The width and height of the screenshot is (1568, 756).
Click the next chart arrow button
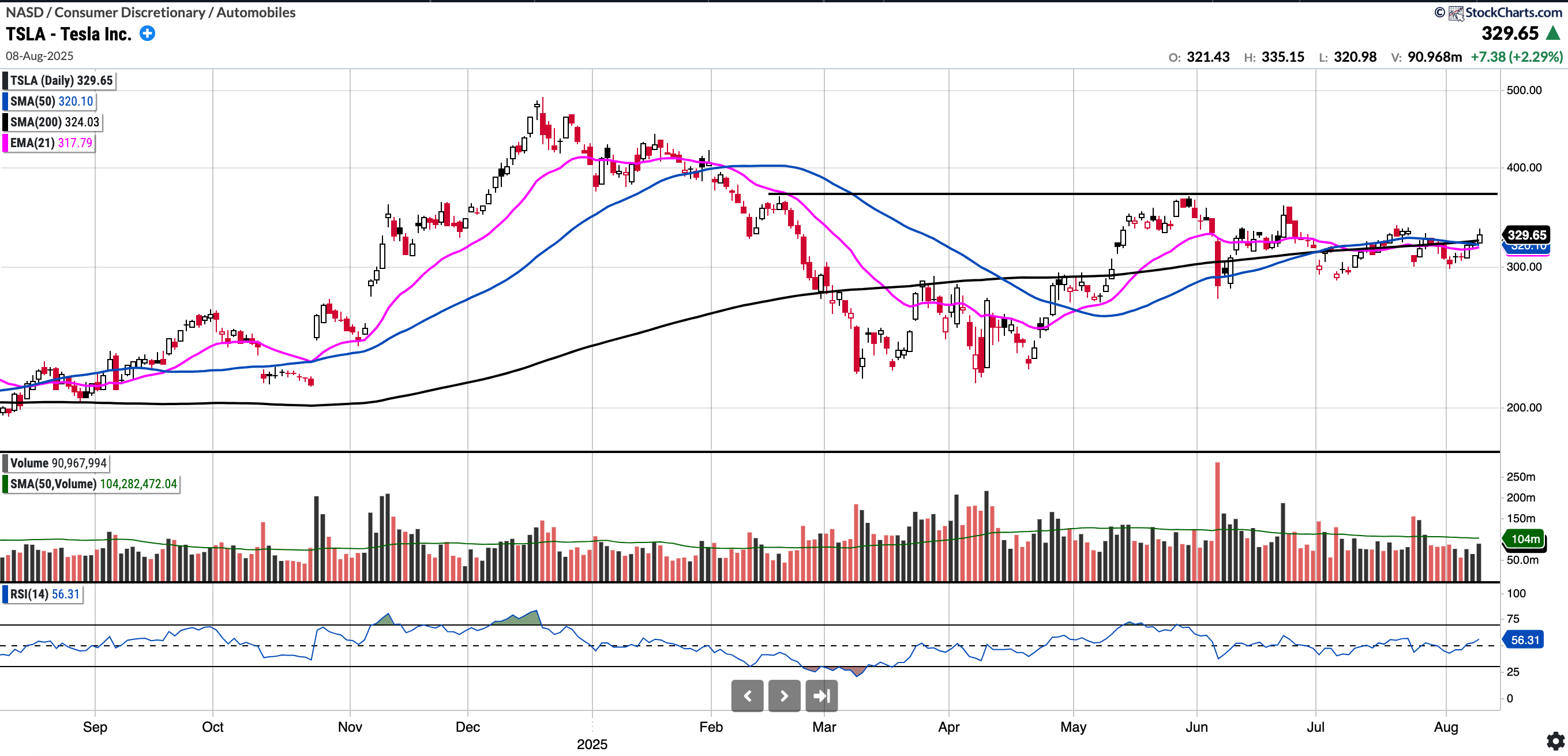pos(784,696)
